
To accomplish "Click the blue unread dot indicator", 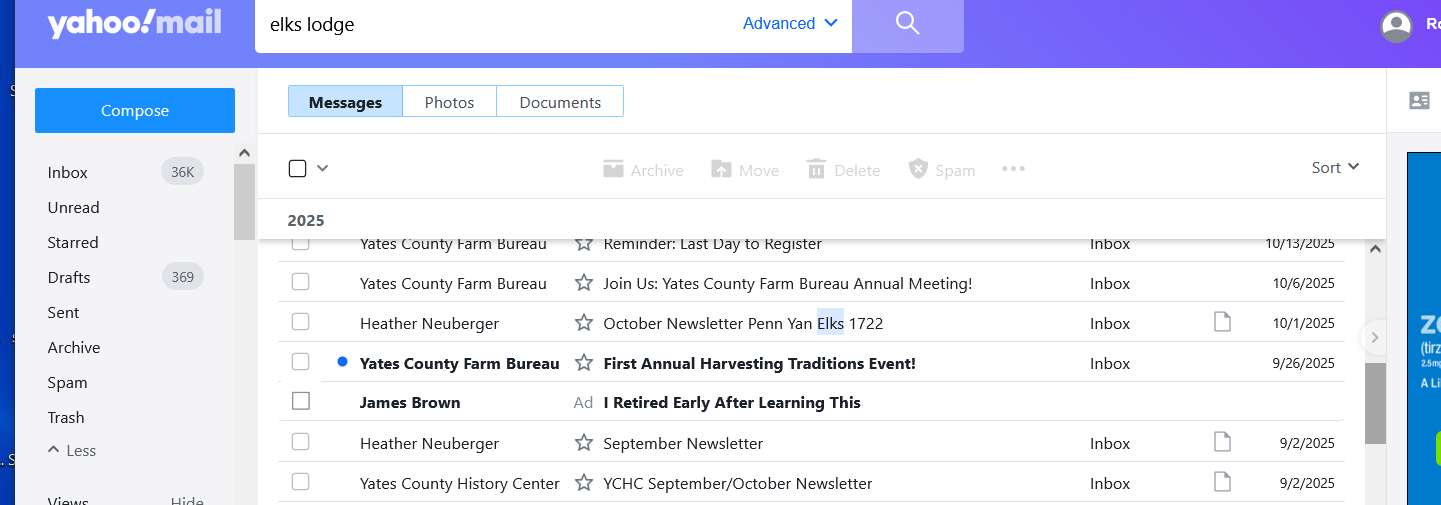I will coord(342,362).
